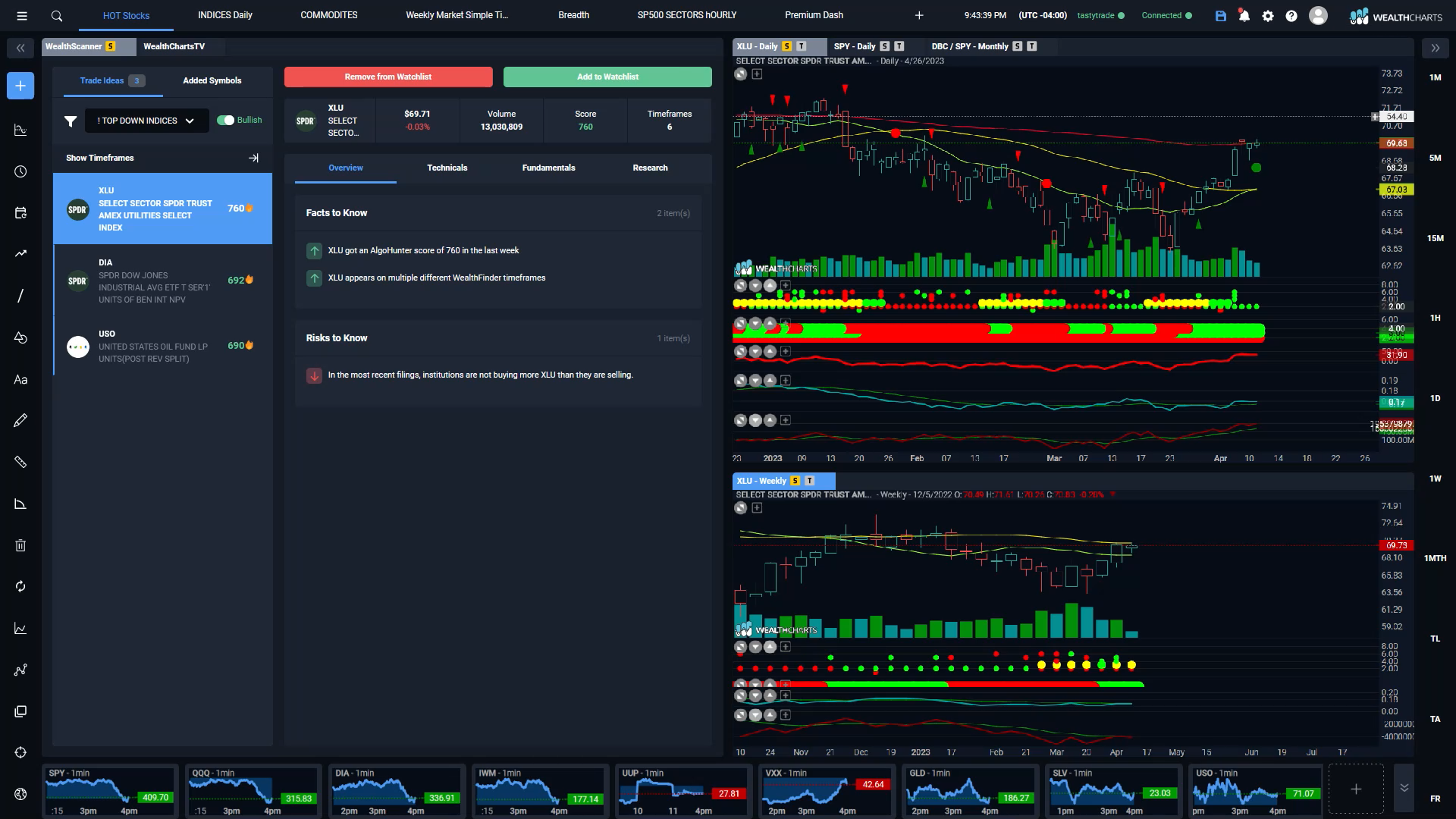This screenshot has width=1456, height=819.
Task: Toggle S badge on XLU - Weekly tab
Action: click(x=795, y=481)
